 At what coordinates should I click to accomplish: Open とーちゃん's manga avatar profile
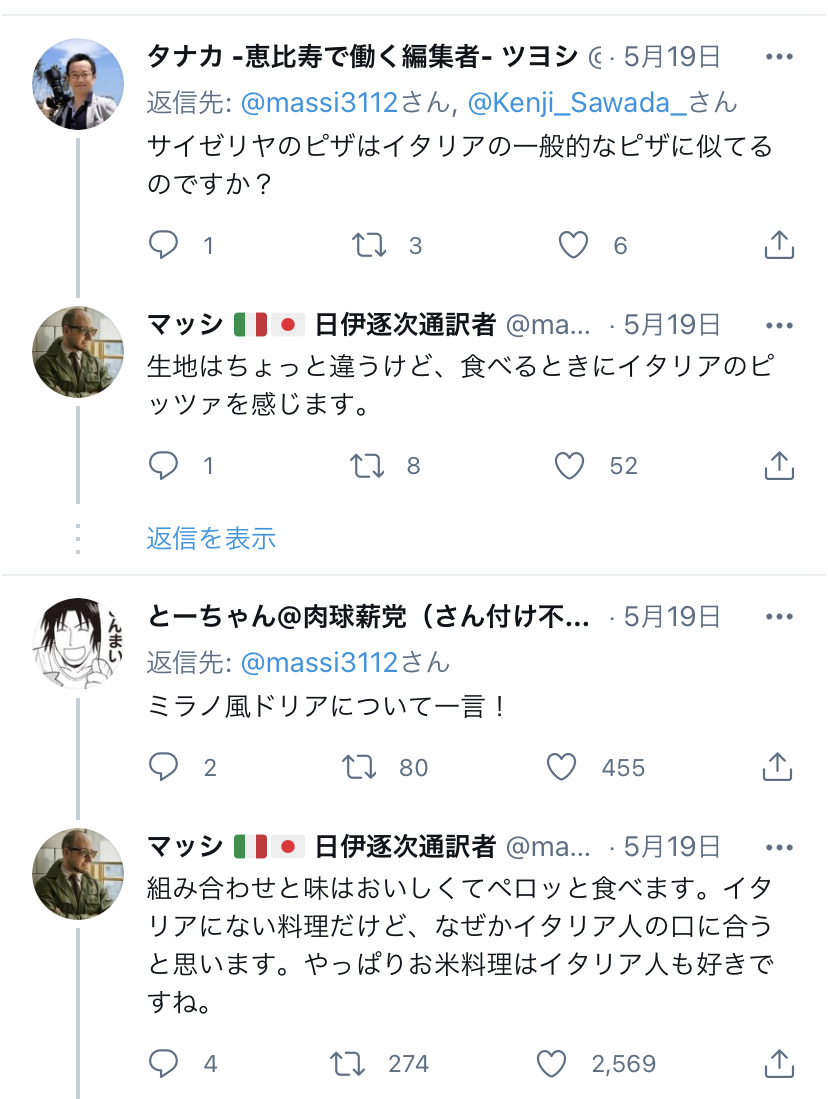point(78,643)
